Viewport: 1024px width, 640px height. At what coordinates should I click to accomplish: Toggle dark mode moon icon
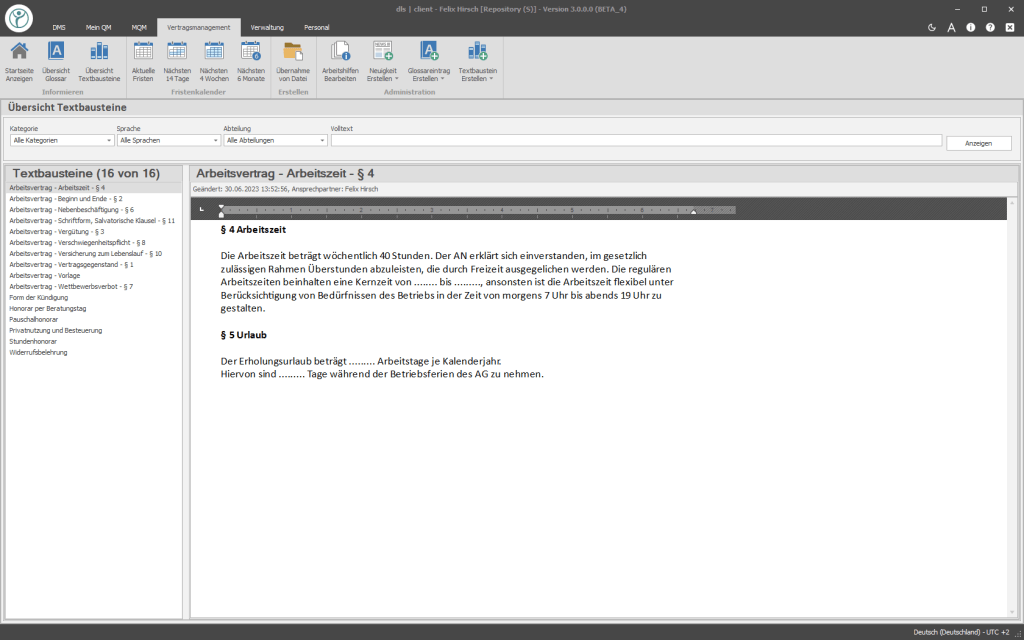pos(932,27)
